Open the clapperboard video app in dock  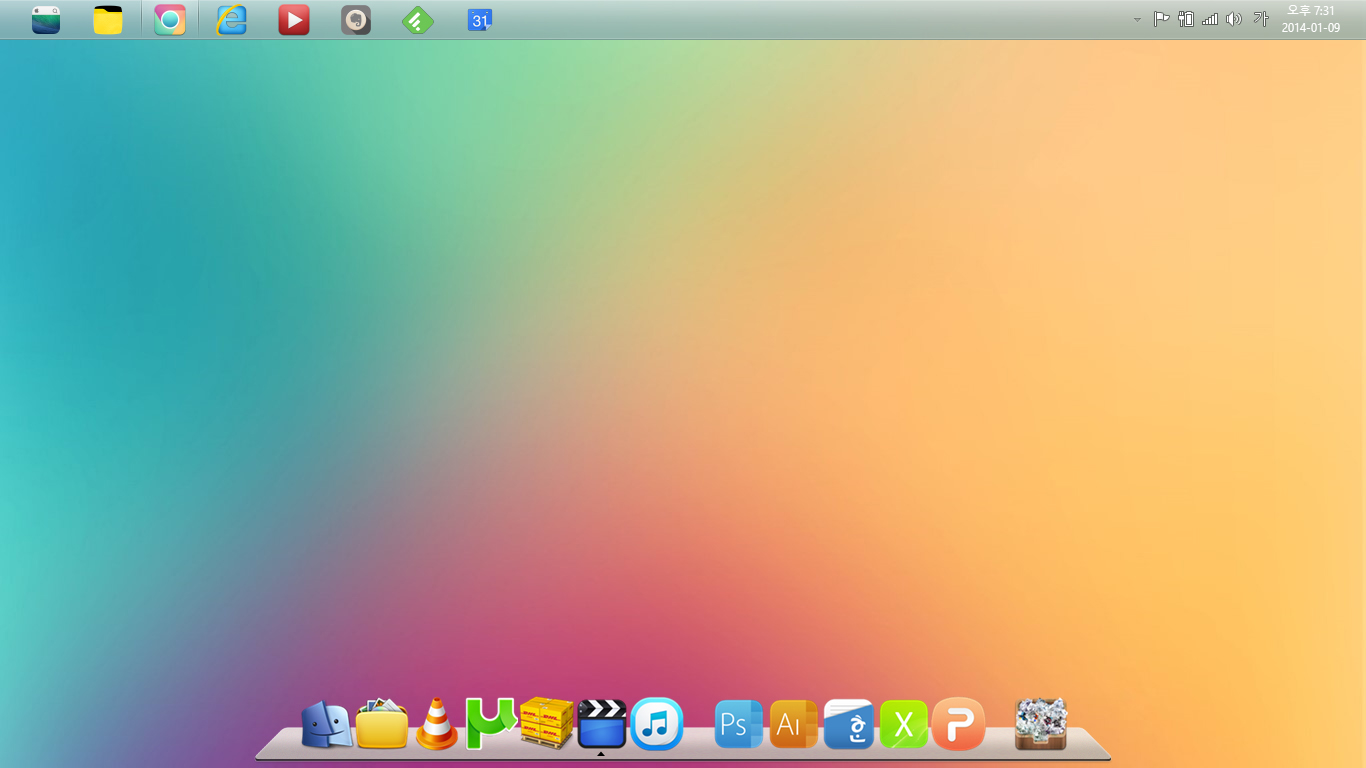pos(602,723)
